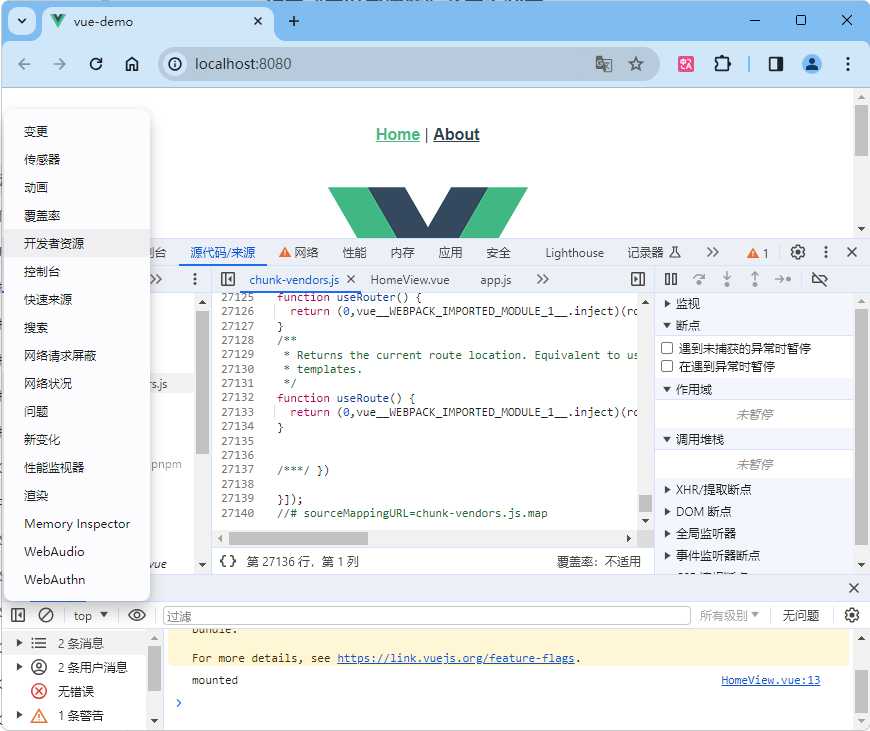Toggle the file navigator sidebar icon
870x731 pixels.
pos(227,279)
